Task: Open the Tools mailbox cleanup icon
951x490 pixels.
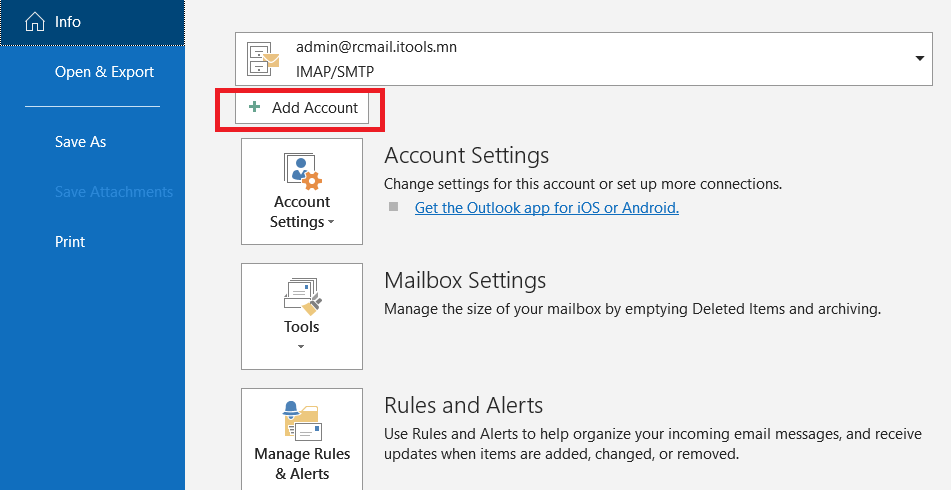Action: click(x=302, y=297)
